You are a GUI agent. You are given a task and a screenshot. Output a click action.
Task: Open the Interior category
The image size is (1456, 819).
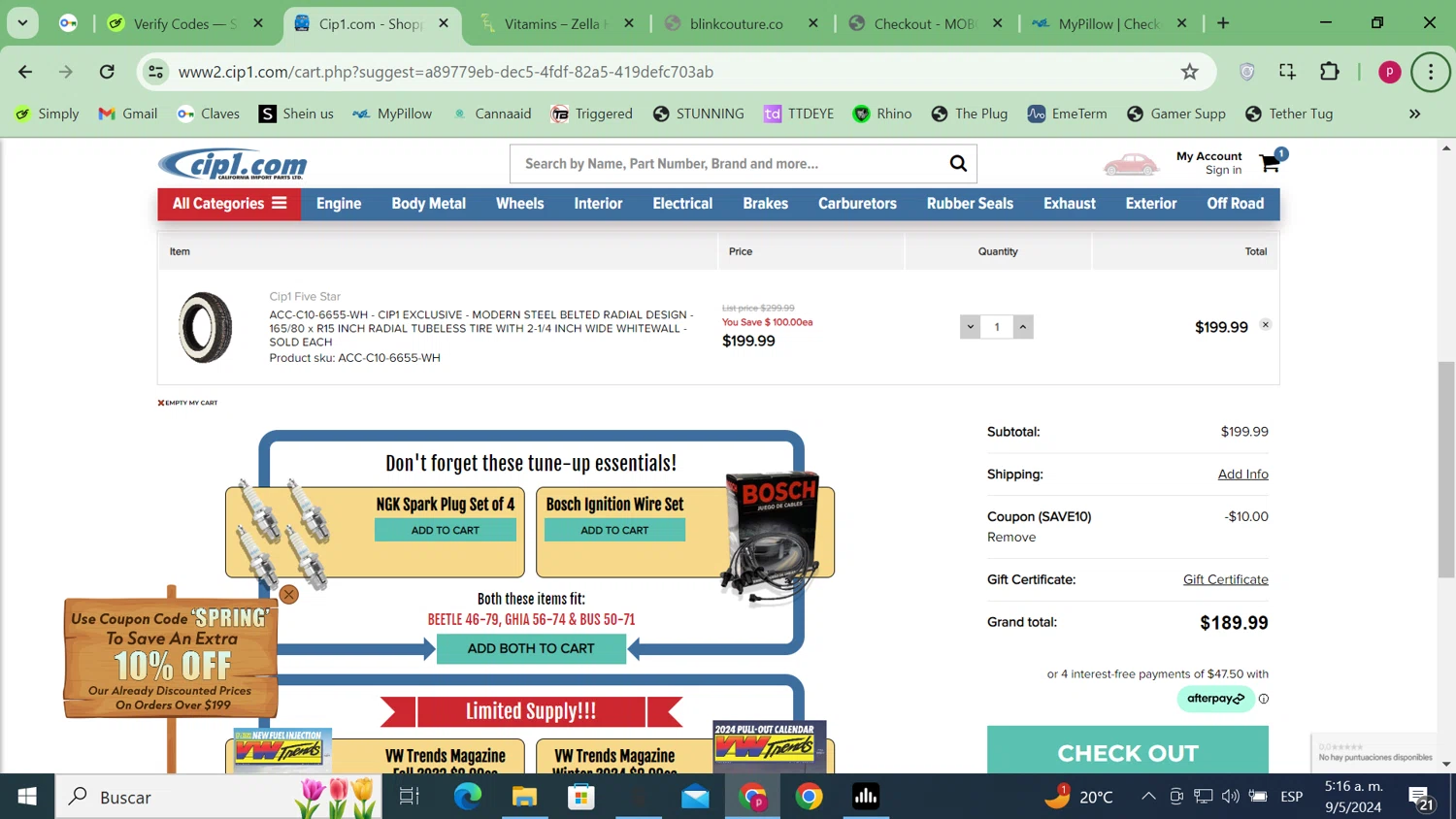[598, 204]
